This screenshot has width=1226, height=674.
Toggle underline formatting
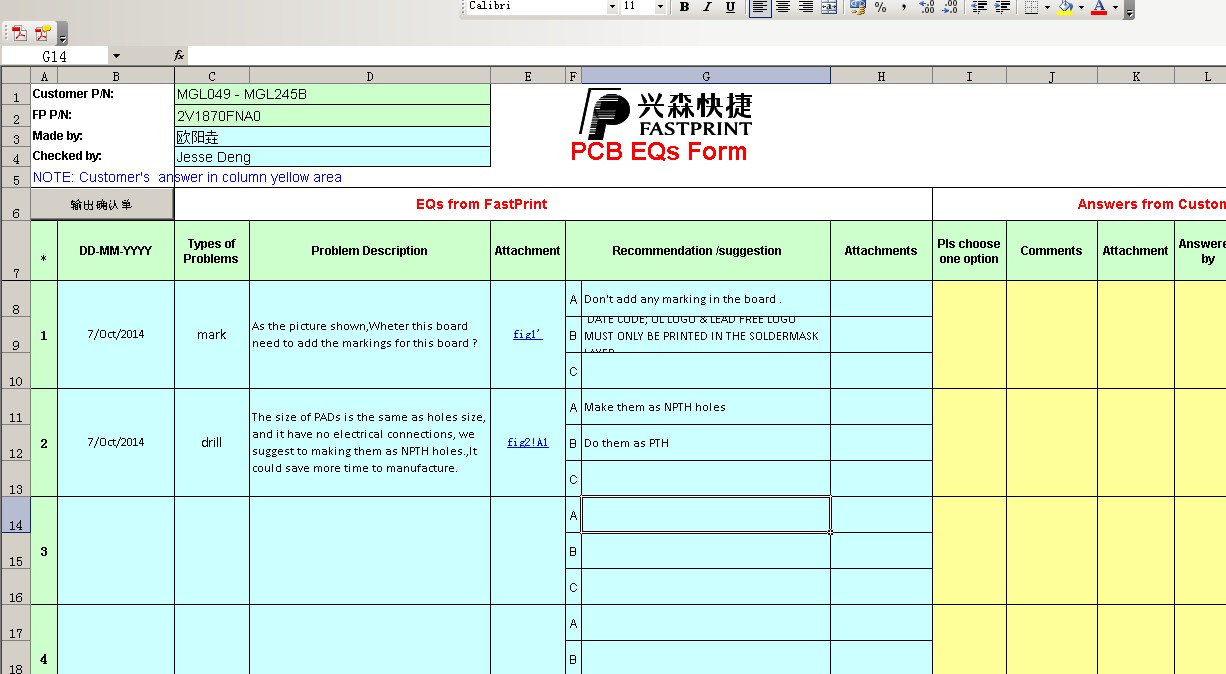coord(730,7)
